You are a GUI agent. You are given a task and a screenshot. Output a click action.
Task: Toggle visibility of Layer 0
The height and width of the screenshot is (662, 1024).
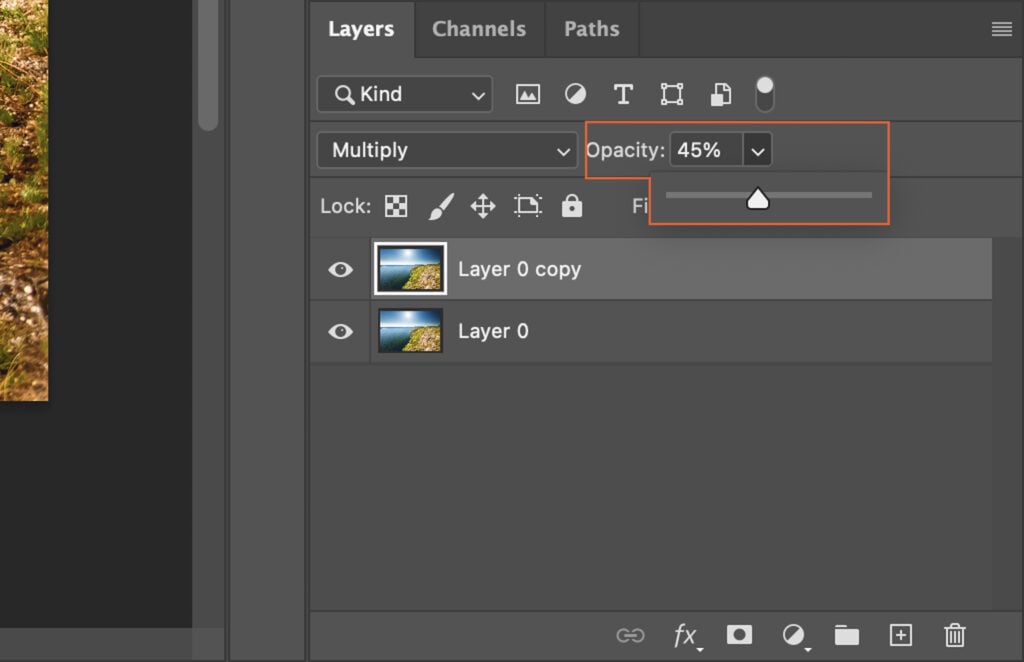339,331
